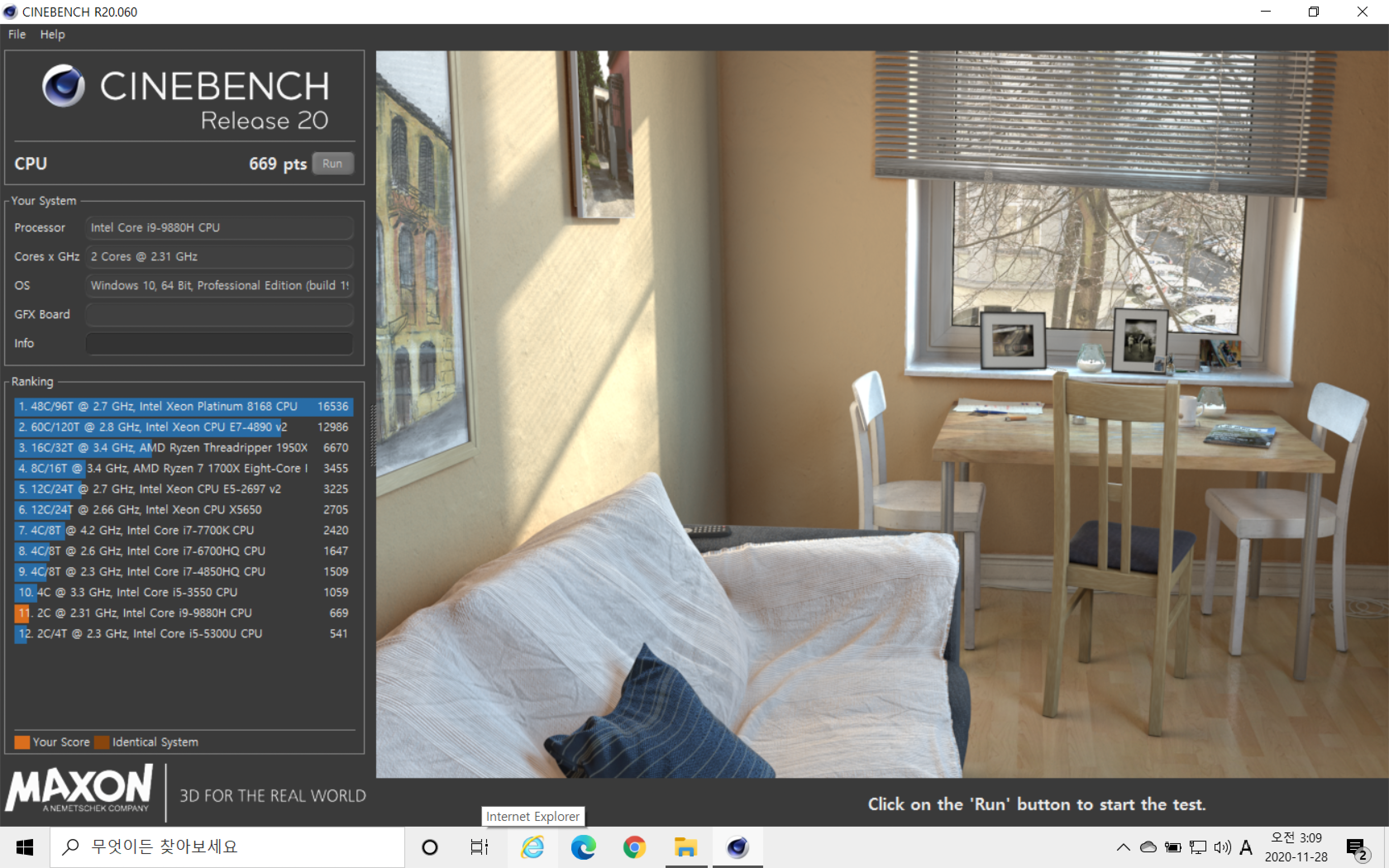Launch Internet Explorer from the taskbar

(x=532, y=847)
